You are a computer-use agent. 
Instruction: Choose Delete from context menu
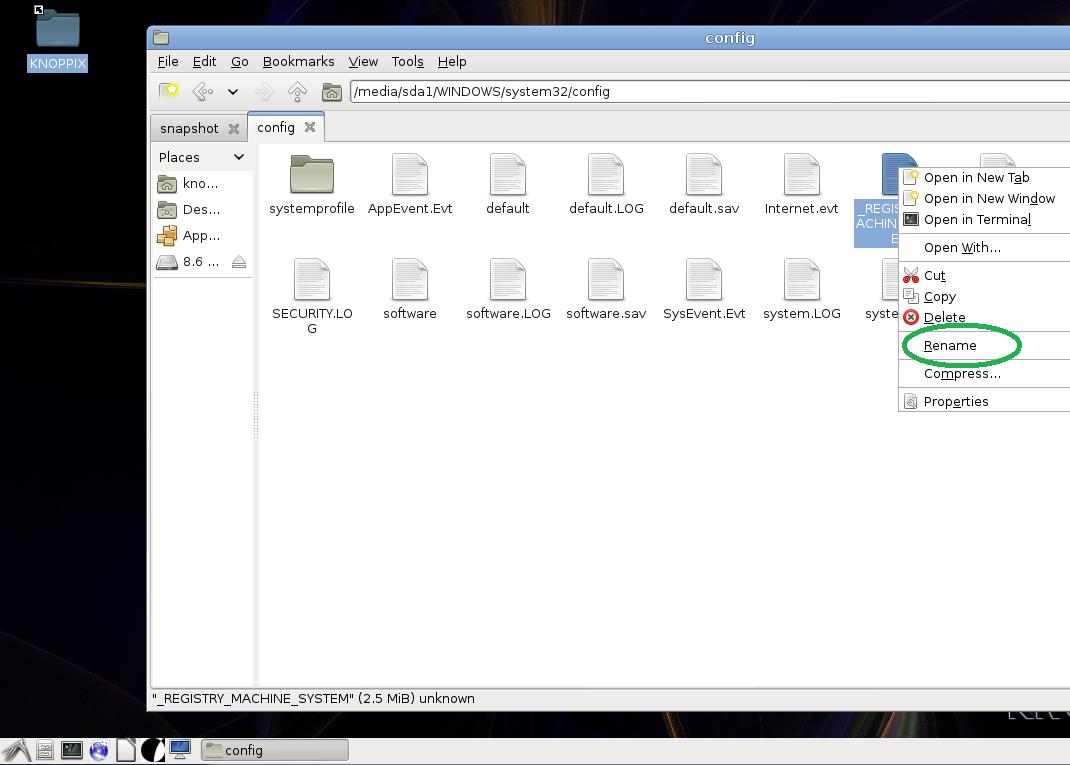click(984, 317)
